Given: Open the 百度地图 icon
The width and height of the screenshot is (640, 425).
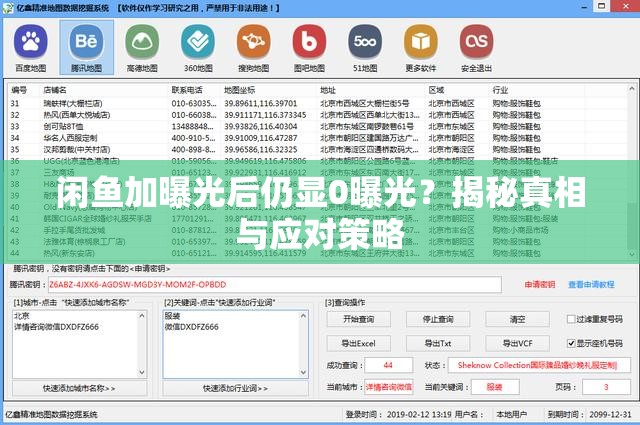Looking at the screenshot, I should tap(31, 48).
